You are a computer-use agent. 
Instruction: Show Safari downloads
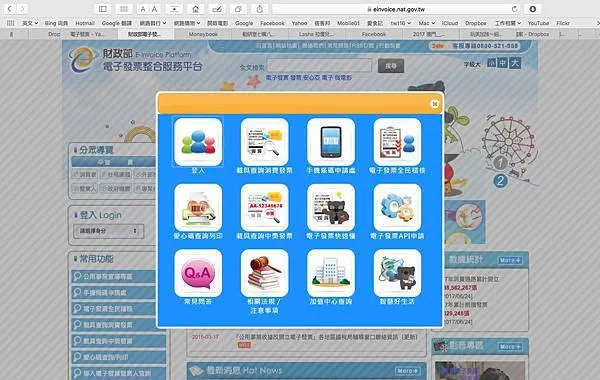pos(532,9)
